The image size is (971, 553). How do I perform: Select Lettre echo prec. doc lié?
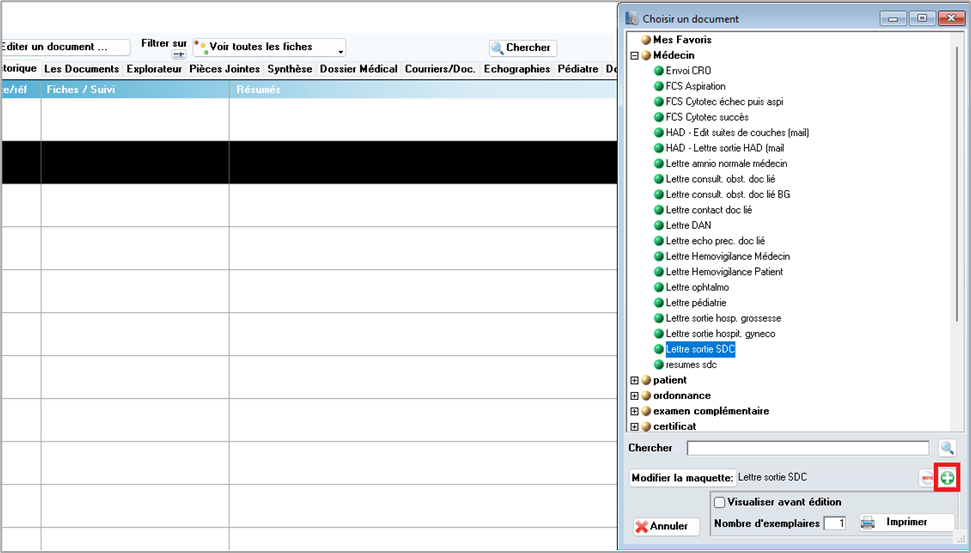point(715,241)
